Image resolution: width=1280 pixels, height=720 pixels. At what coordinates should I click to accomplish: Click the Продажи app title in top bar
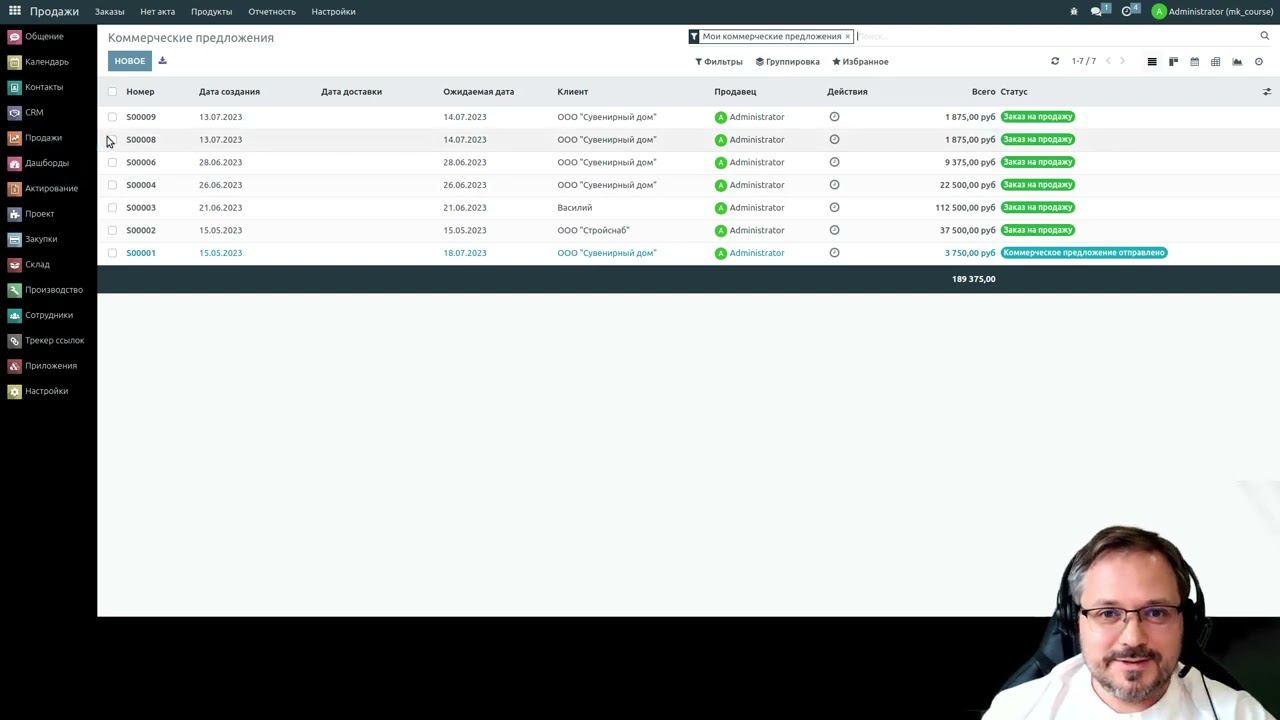[x=54, y=11]
